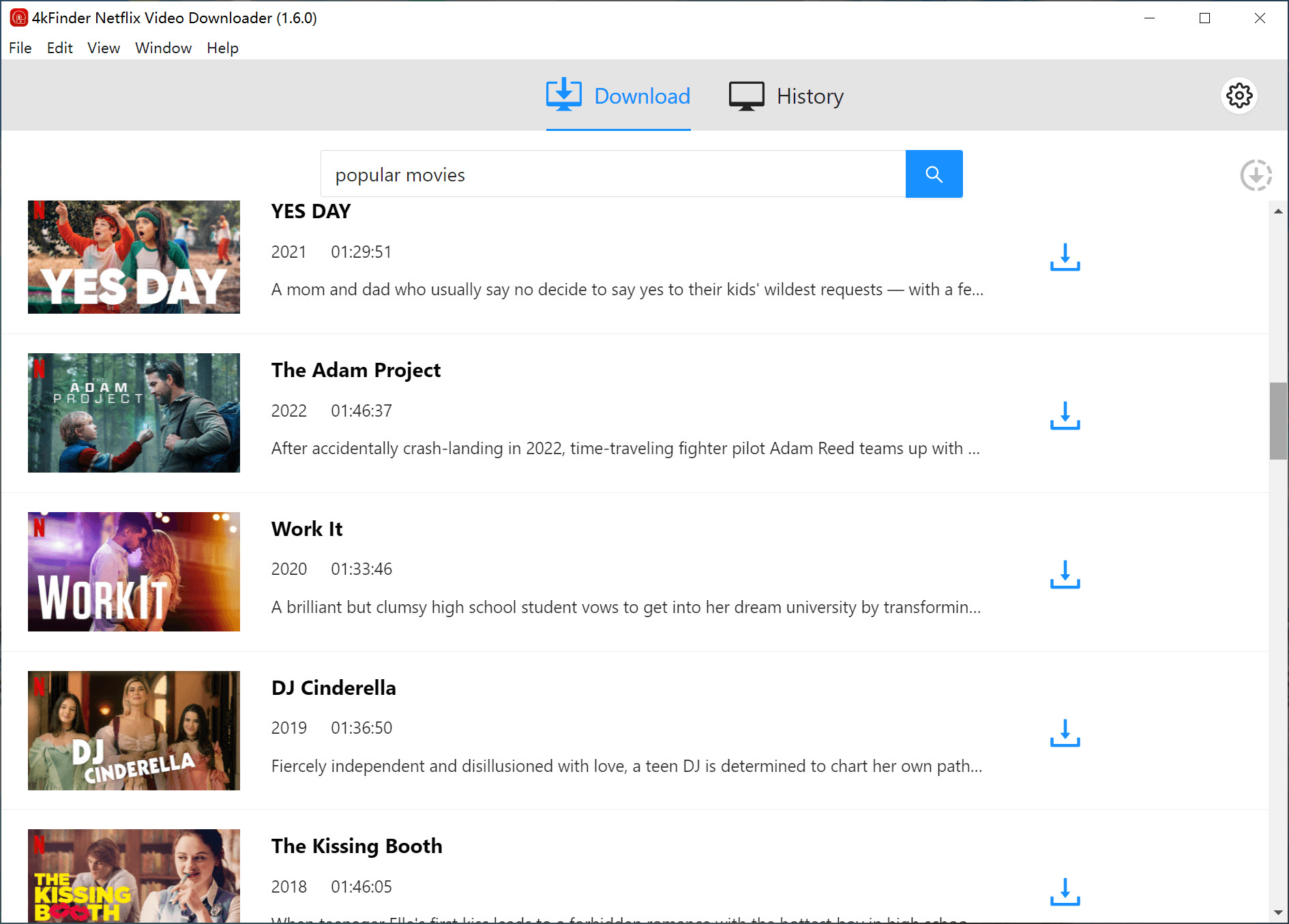Click the 4kFinder app logo icon

coord(18,18)
